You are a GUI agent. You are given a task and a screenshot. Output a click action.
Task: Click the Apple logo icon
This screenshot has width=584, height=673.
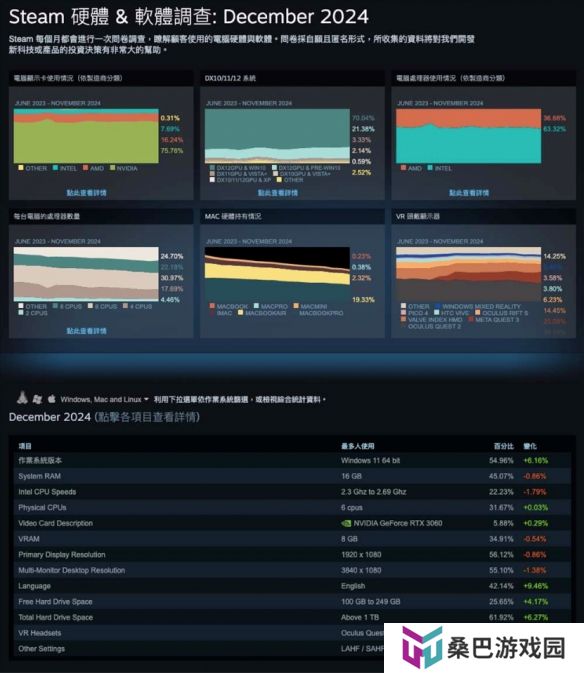pos(51,399)
